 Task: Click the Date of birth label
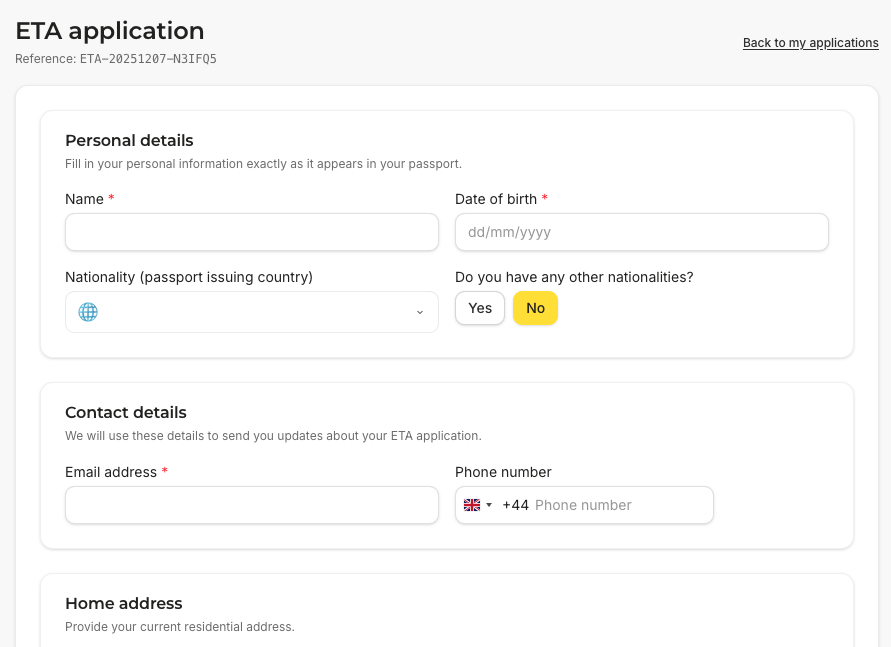[496, 199]
